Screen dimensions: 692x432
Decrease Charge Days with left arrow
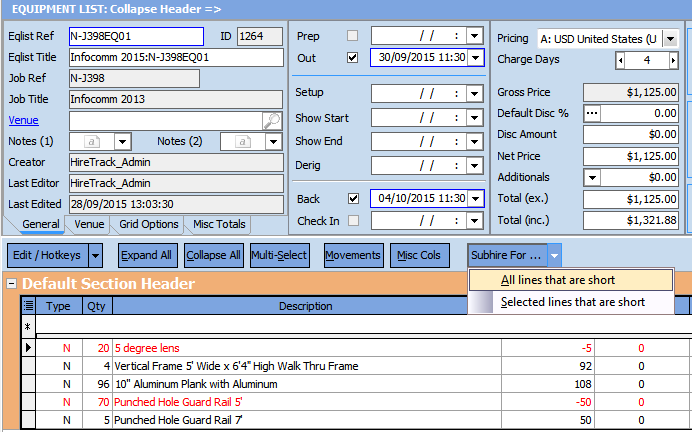tap(620, 60)
